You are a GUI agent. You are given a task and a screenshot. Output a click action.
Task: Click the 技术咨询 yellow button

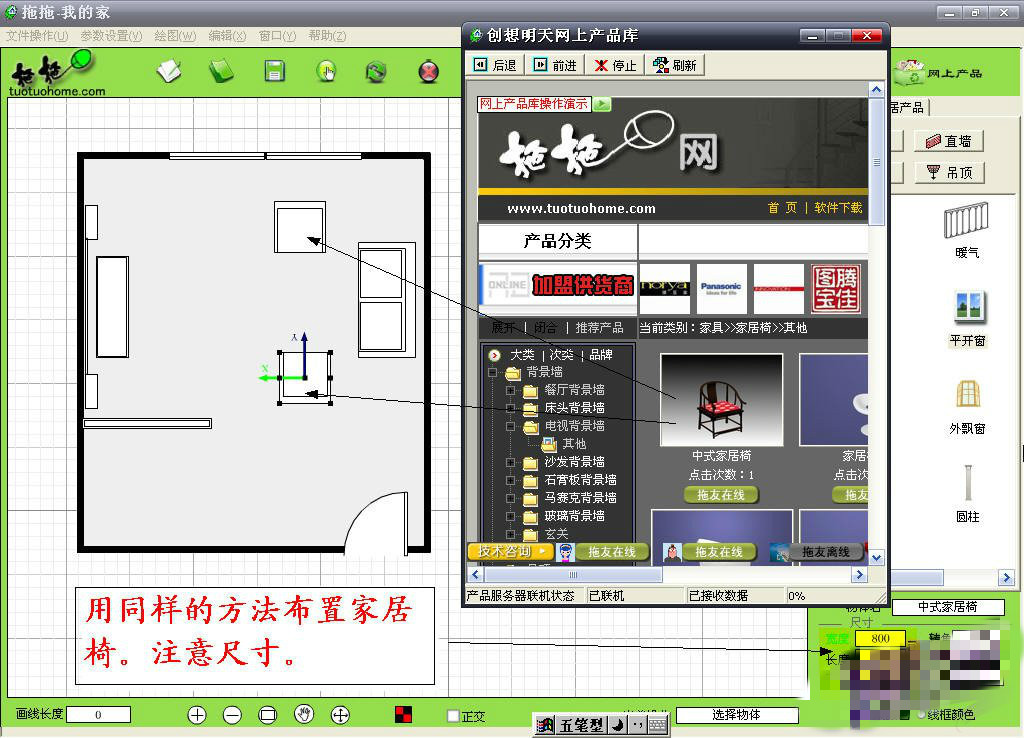(511, 552)
